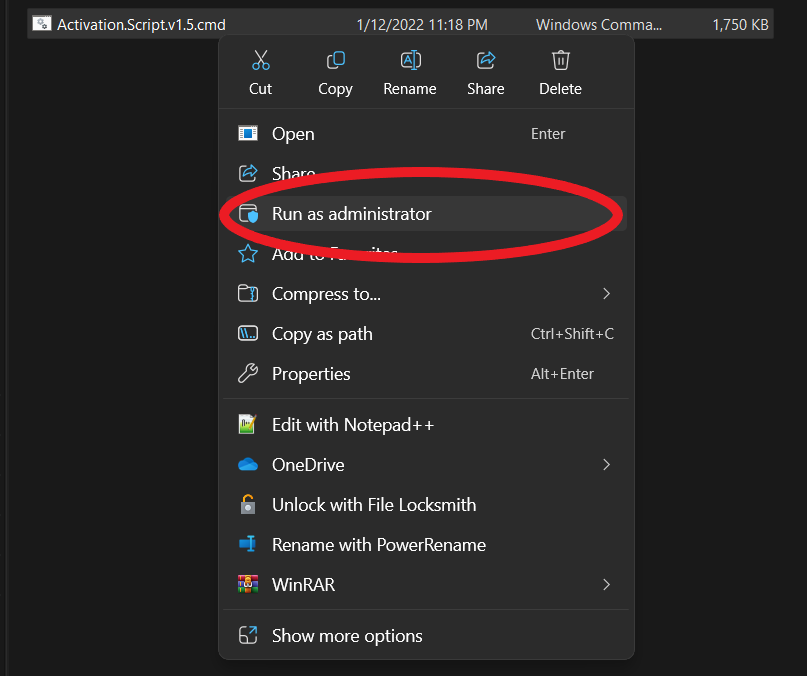807x676 pixels.
Task: Click the PowerRename icon
Action: [248, 545]
